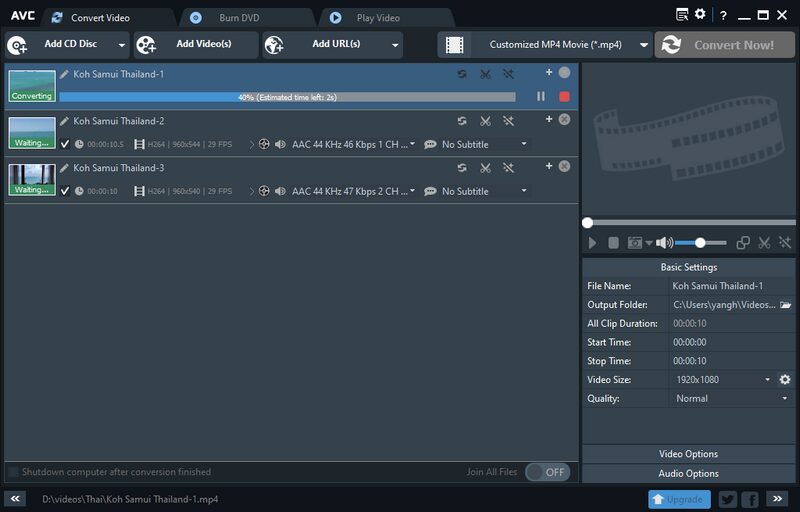Open Customized MP4 Movie output profile dropdown
The height and width of the screenshot is (512, 800).
pyautogui.click(x=544, y=45)
